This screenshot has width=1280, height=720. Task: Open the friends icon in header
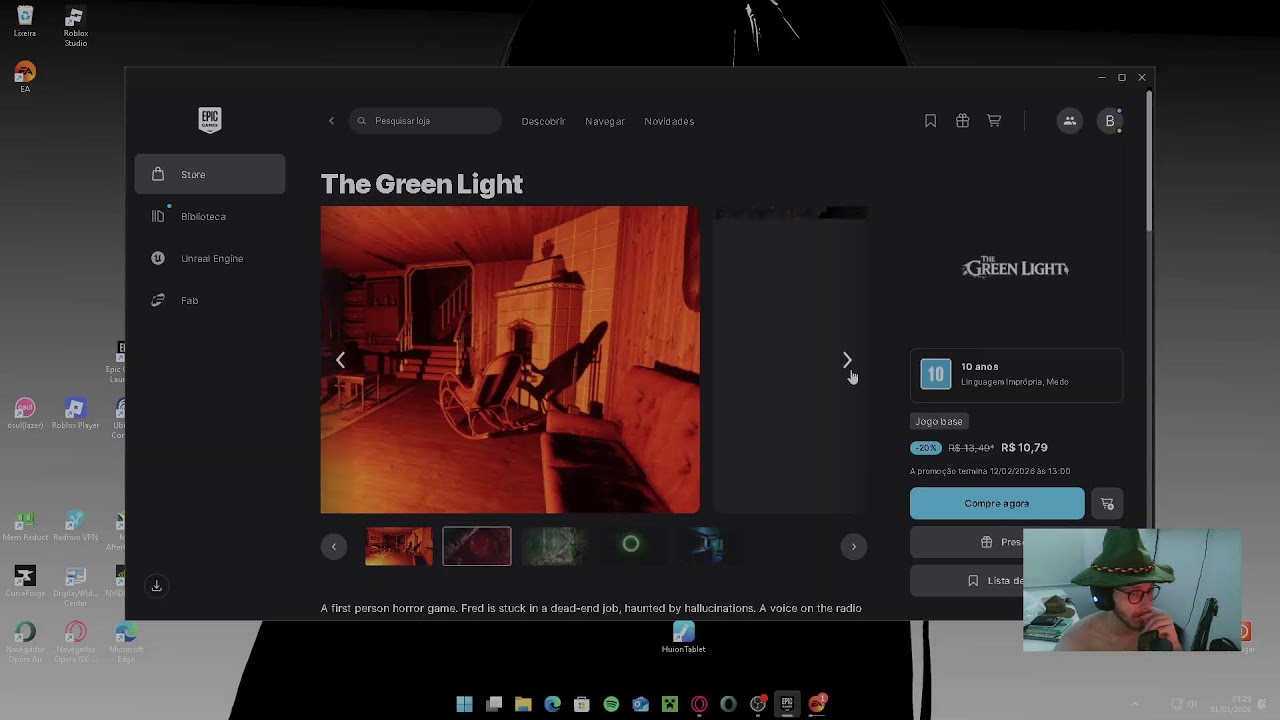pos(1069,121)
